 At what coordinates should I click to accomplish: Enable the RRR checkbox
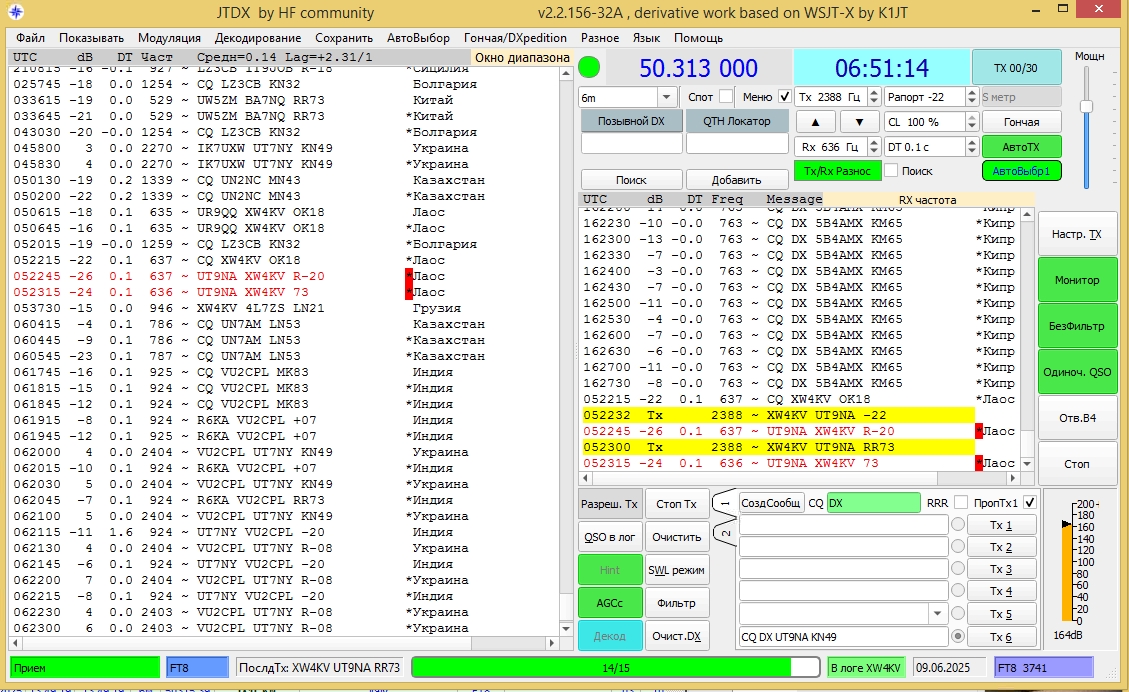[960, 503]
